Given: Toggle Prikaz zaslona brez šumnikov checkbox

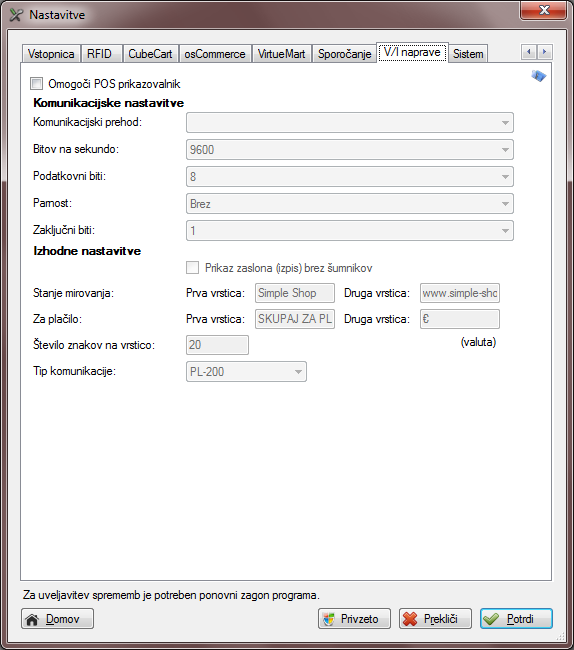Looking at the screenshot, I should coord(192,268).
